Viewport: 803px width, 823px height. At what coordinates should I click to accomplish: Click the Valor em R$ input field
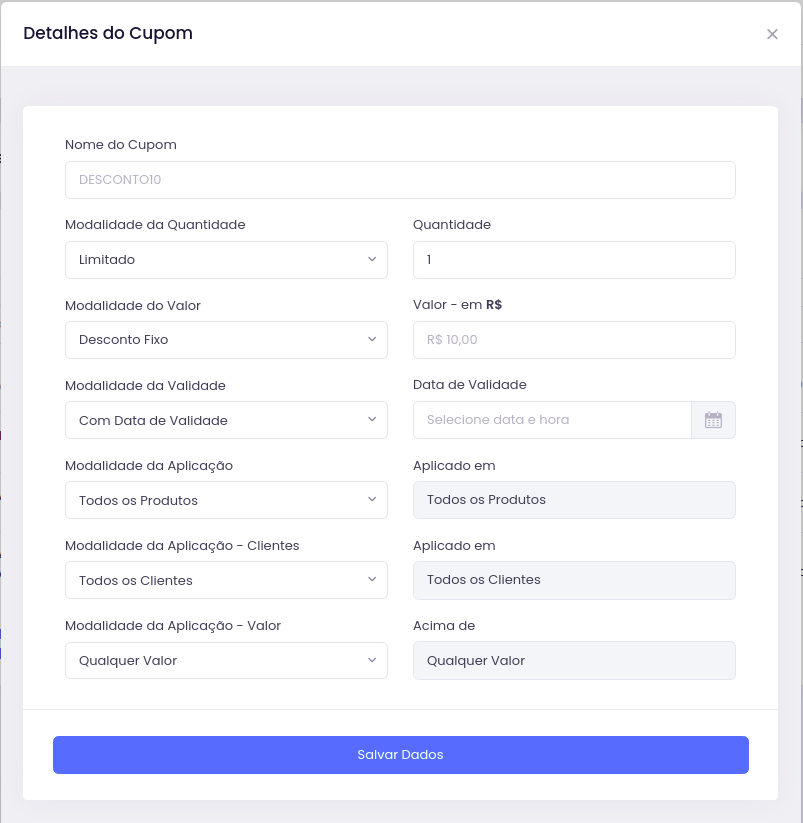(574, 340)
